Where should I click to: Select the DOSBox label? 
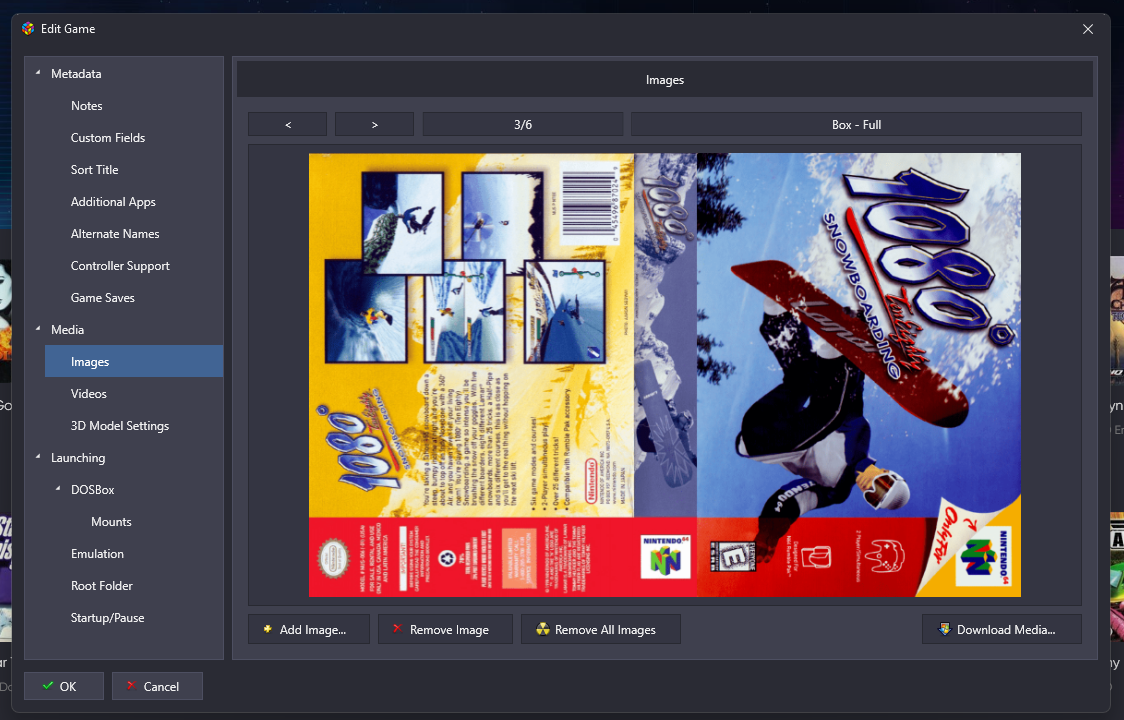[x=92, y=490]
